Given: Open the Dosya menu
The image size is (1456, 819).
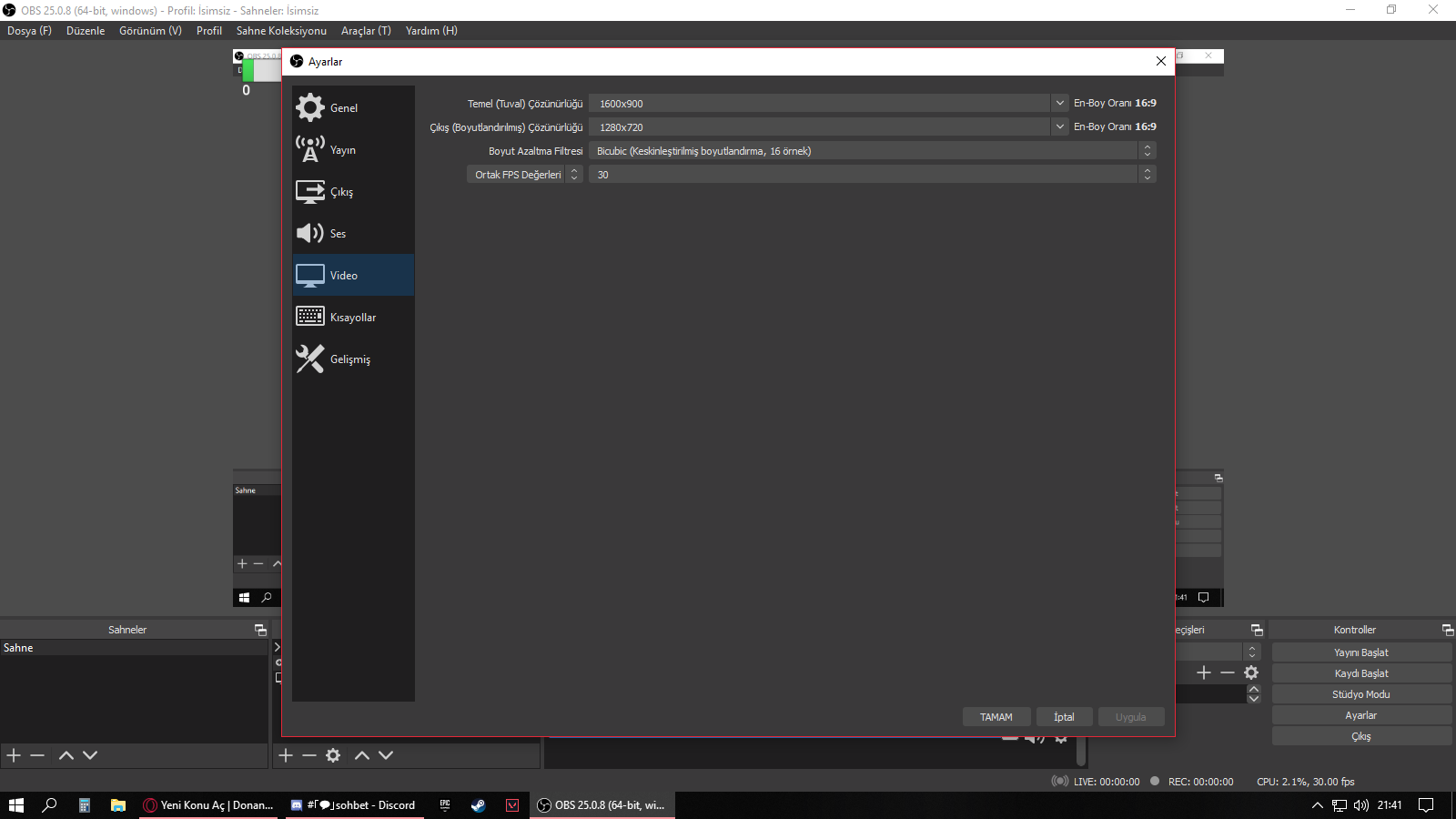Looking at the screenshot, I should pyautogui.click(x=29, y=31).
